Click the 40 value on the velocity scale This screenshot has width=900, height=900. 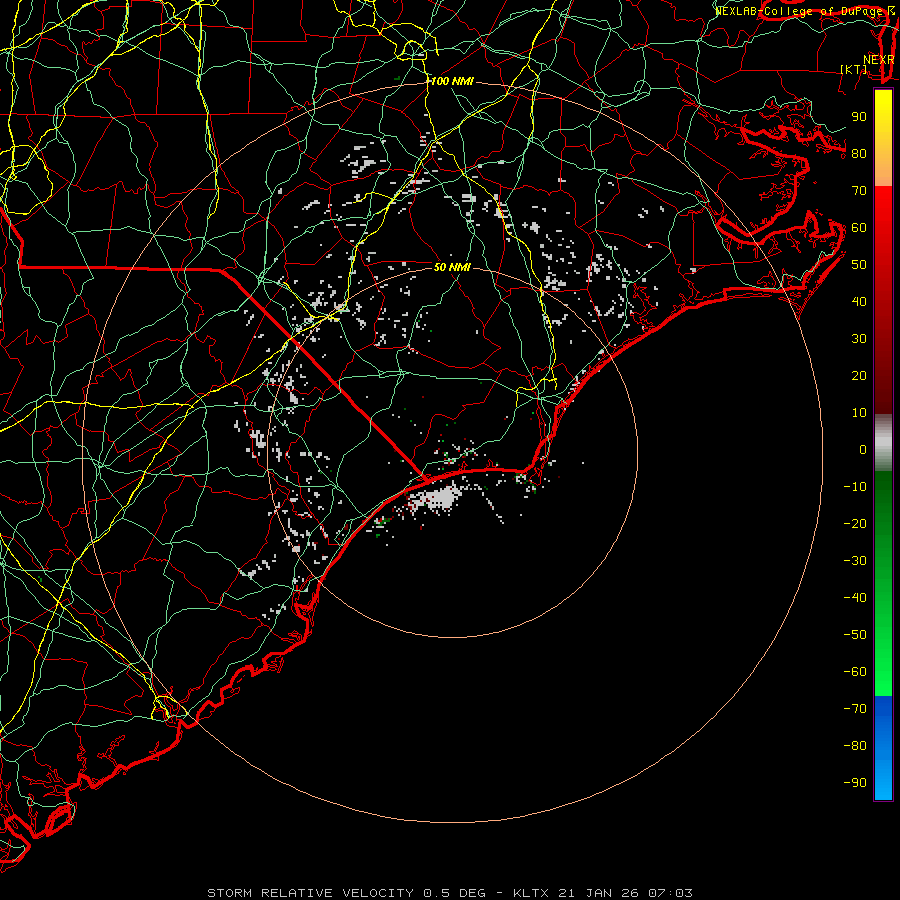coord(859,302)
